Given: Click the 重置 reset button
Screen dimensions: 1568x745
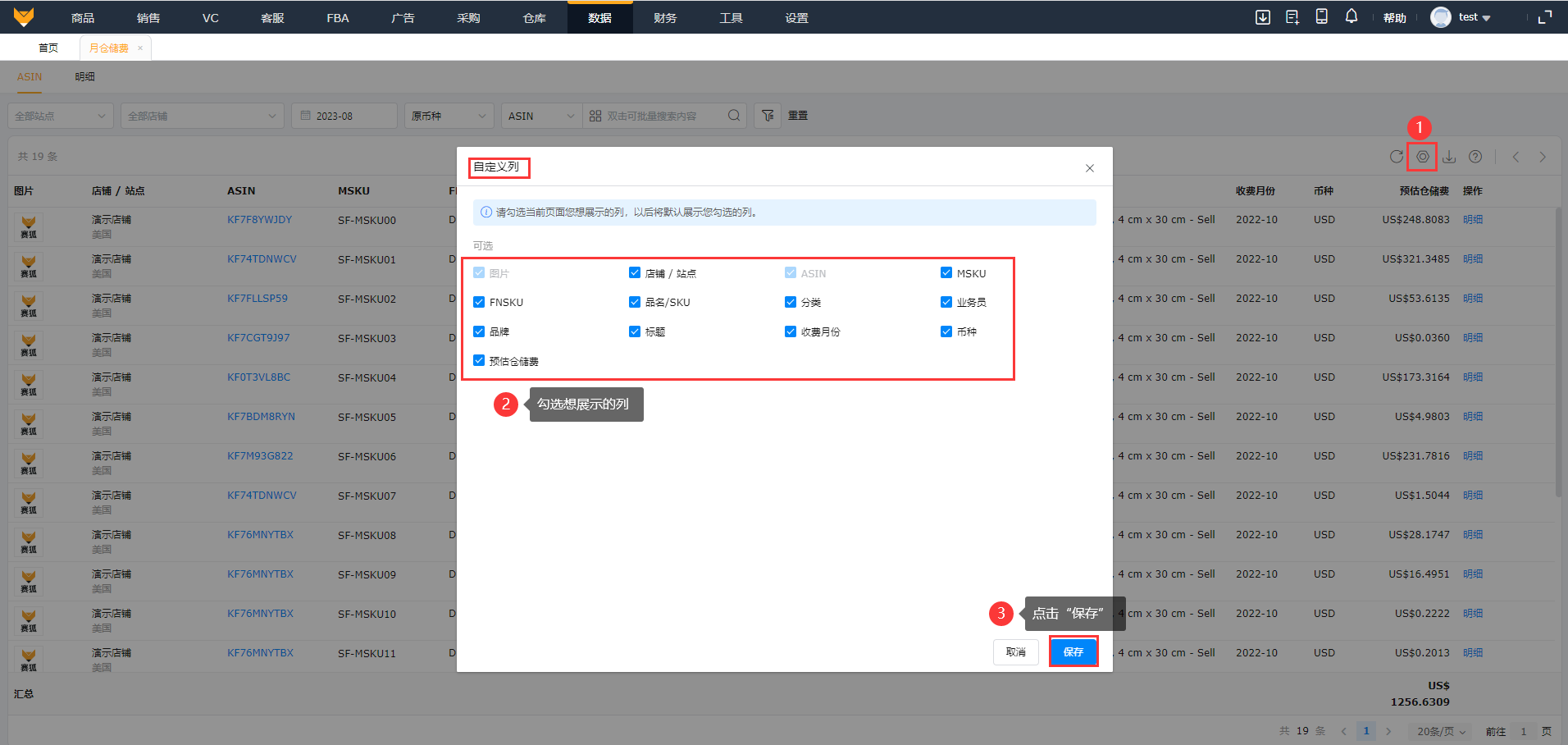Looking at the screenshot, I should pos(798,116).
